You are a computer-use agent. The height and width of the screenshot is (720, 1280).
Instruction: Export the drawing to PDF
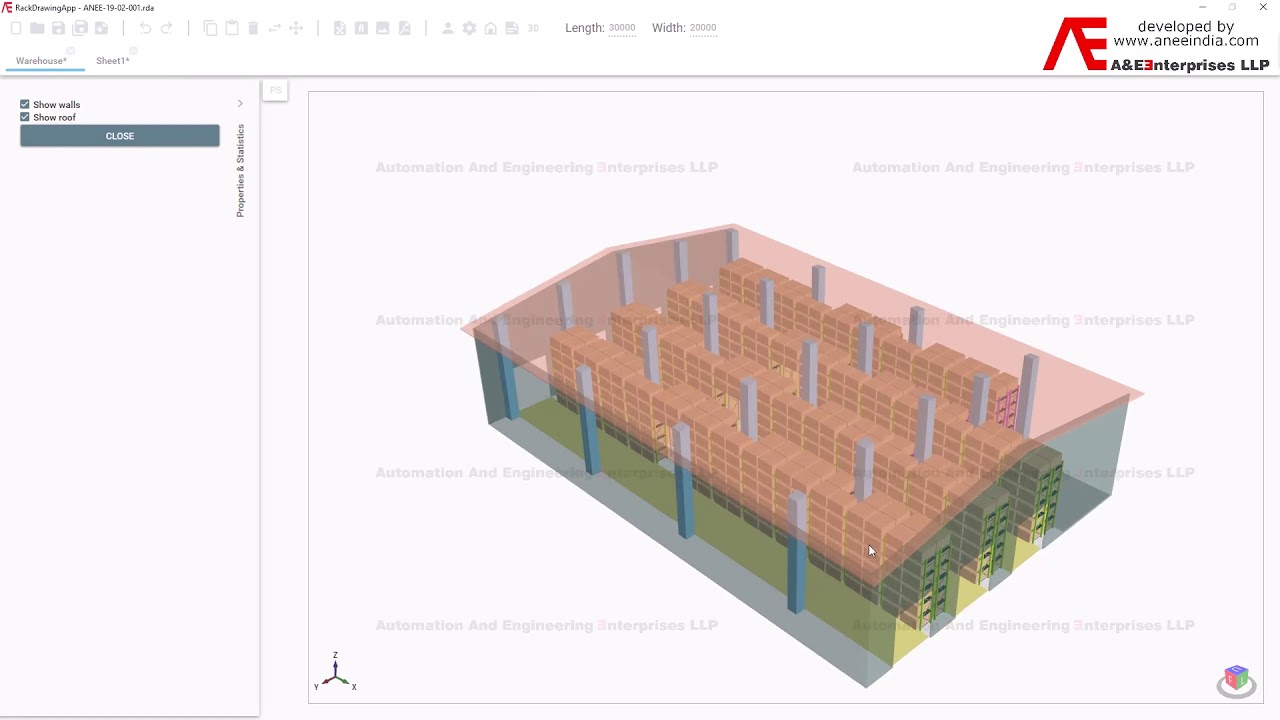pos(405,28)
